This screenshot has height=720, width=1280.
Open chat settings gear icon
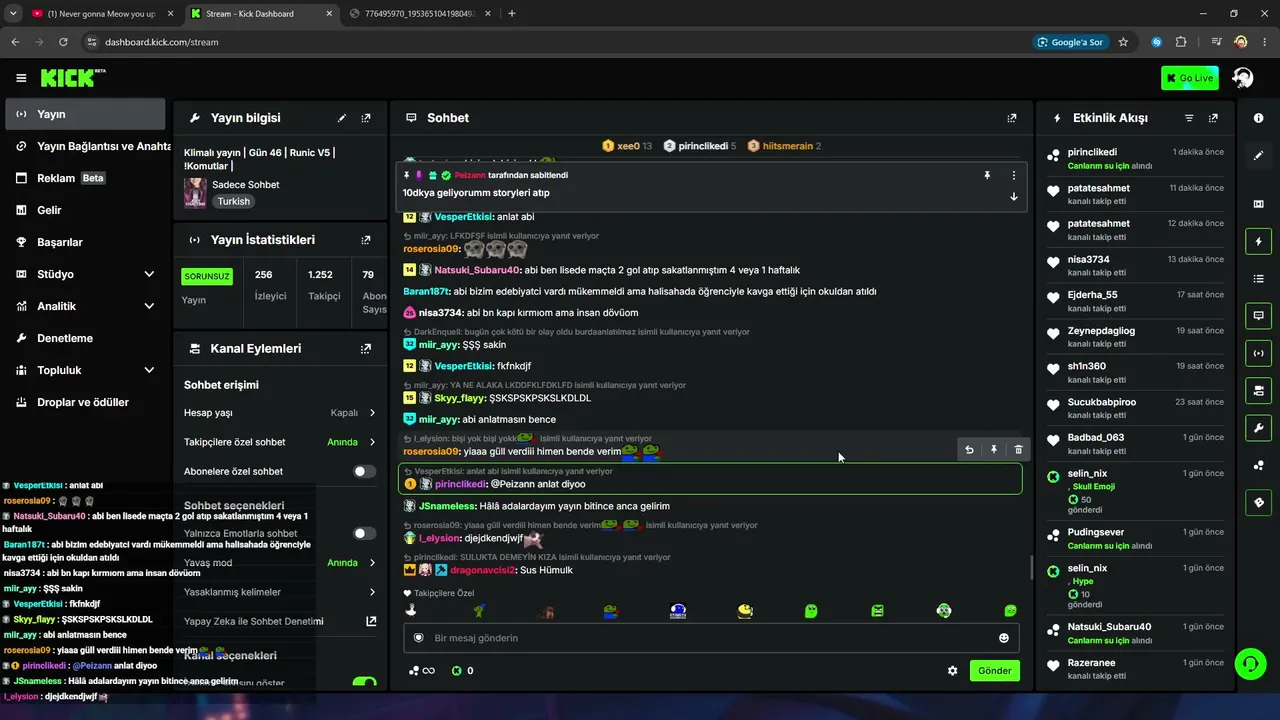click(953, 671)
